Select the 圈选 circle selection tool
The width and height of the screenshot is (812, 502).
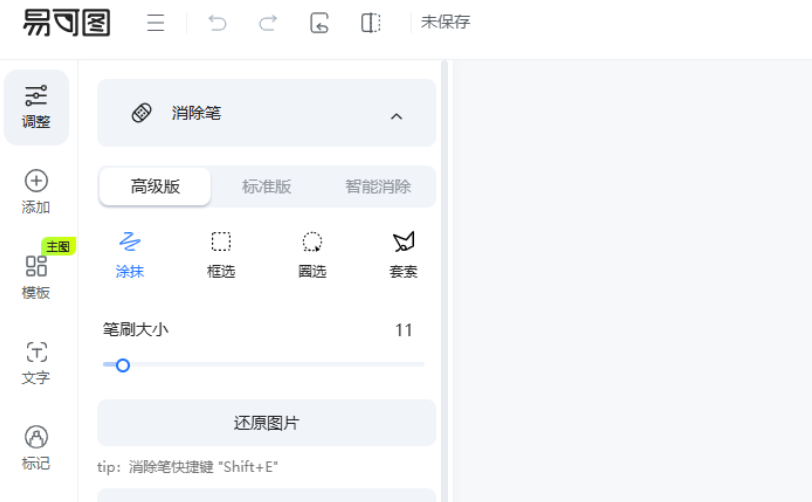click(312, 255)
